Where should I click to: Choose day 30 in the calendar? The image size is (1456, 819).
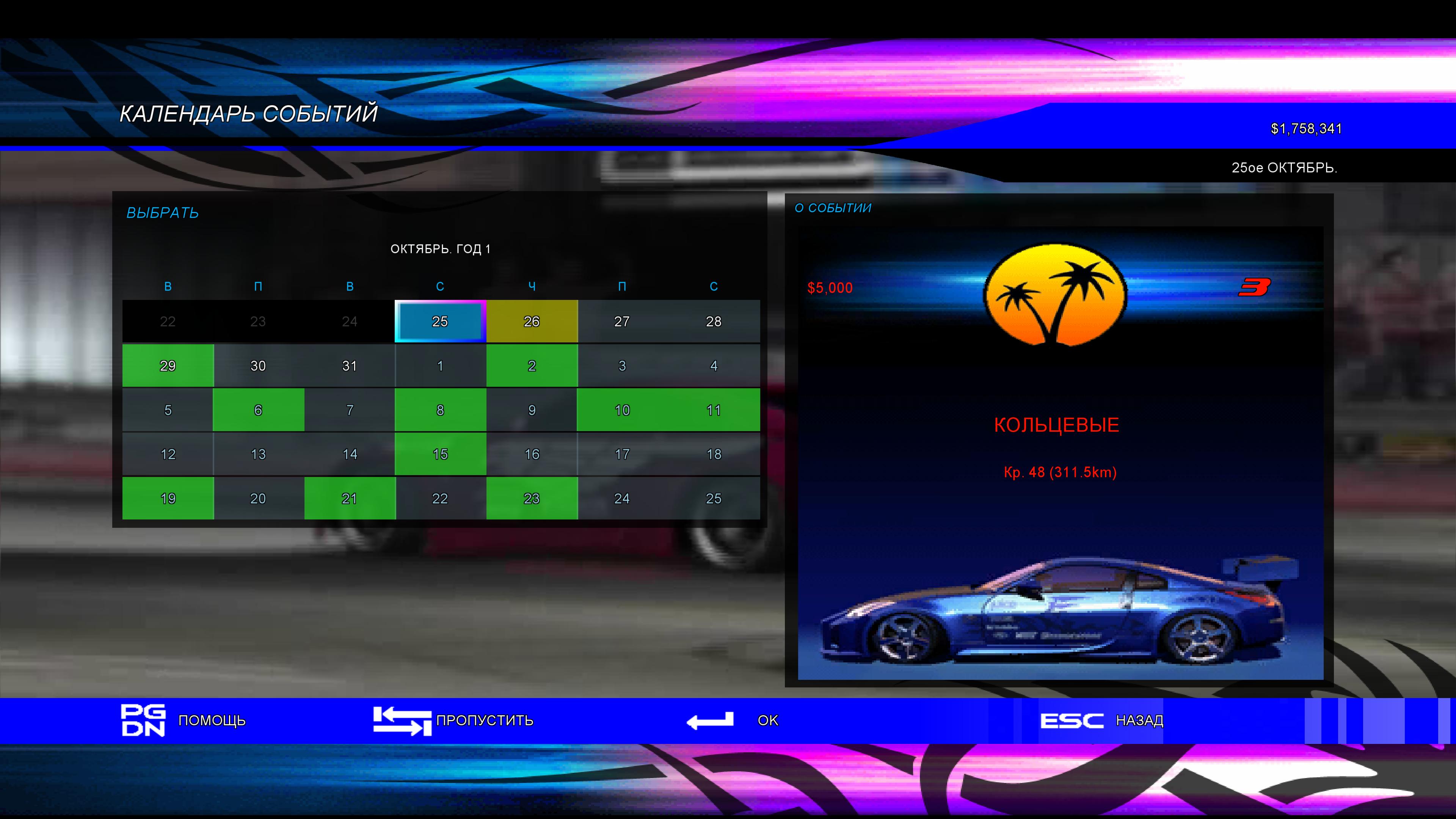[x=258, y=366]
